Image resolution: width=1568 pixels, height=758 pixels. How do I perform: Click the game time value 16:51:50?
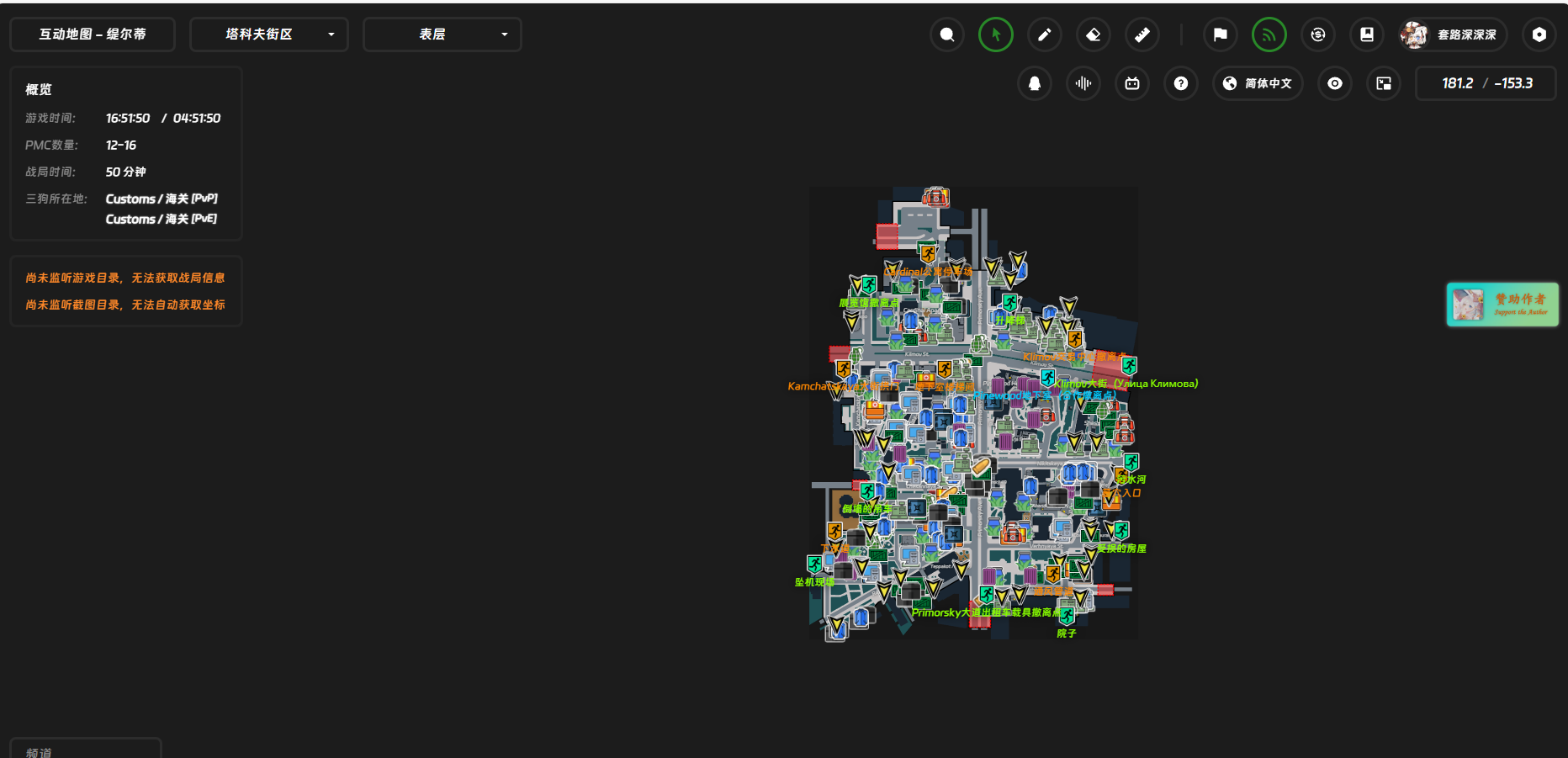click(x=128, y=118)
